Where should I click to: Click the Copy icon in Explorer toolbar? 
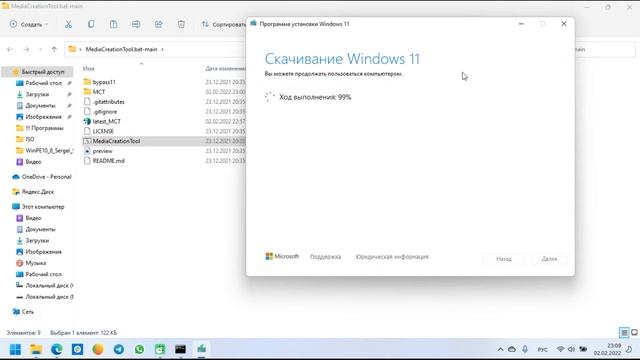91,24
